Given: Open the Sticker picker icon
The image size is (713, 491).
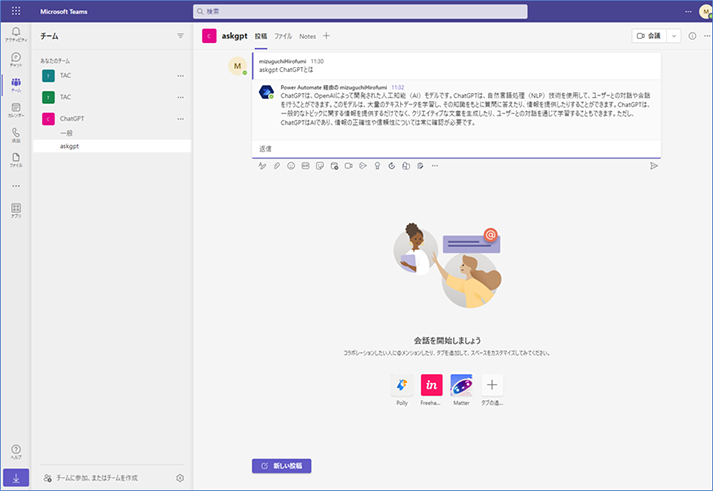Looking at the screenshot, I should [320, 166].
